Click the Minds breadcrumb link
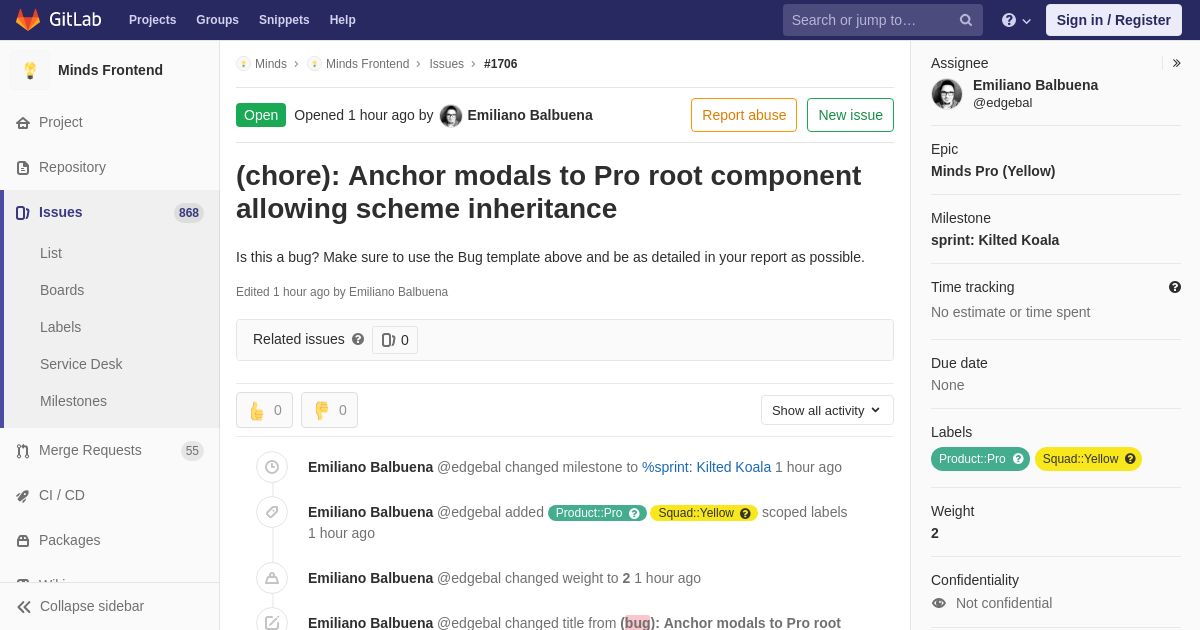 click(x=271, y=64)
